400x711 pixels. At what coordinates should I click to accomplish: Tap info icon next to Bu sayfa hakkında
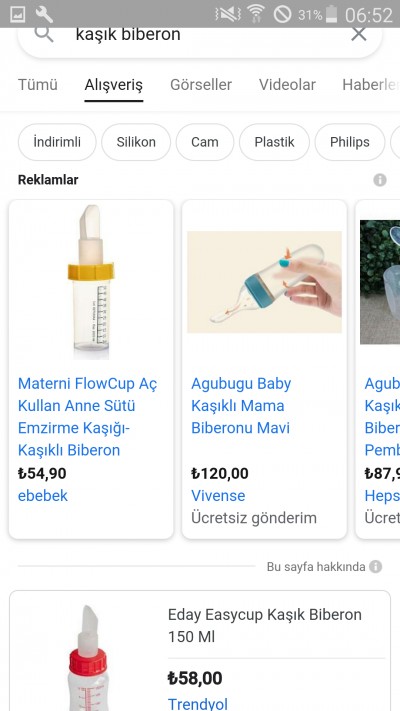[x=375, y=566]
